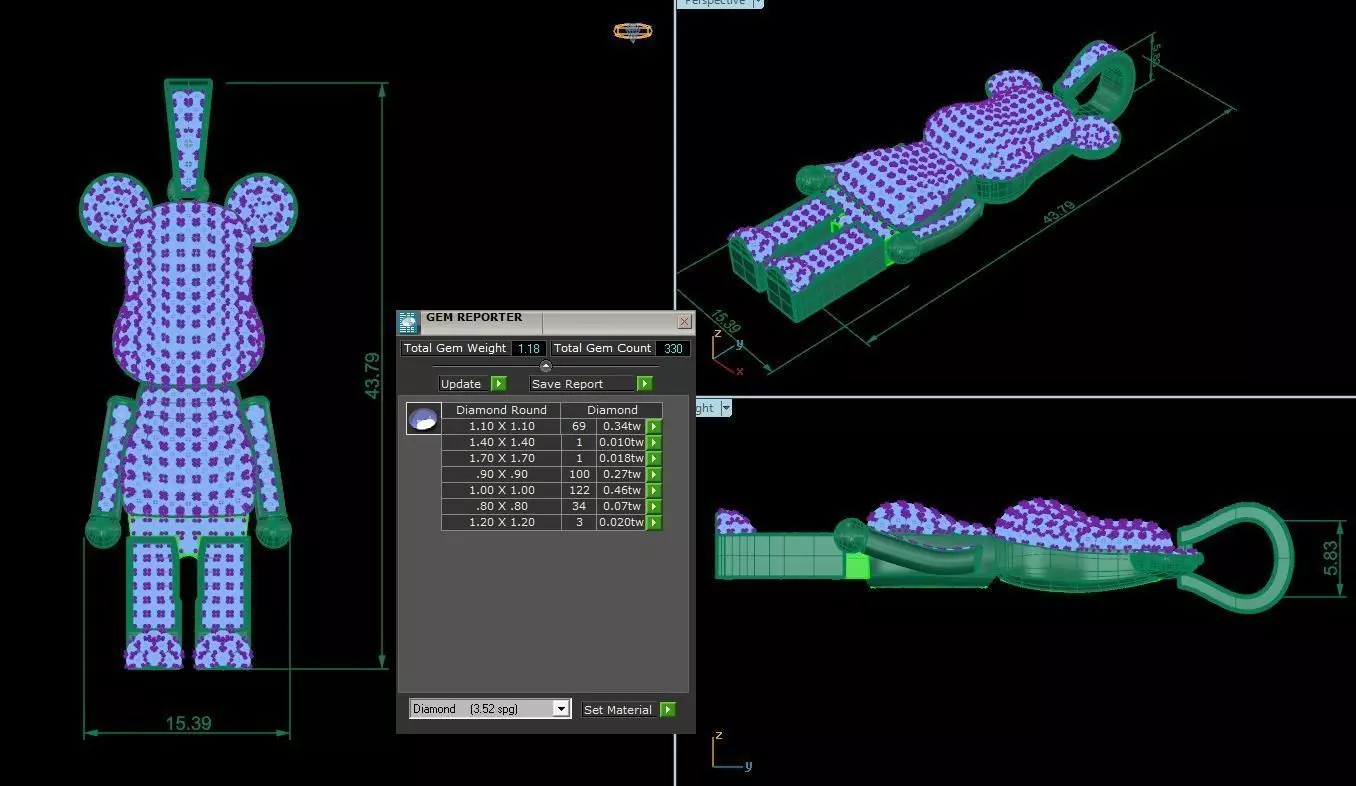This screenshot has height=786, width=1356.
Task: Click the green arrow next to Update
Action: [499, 384]
